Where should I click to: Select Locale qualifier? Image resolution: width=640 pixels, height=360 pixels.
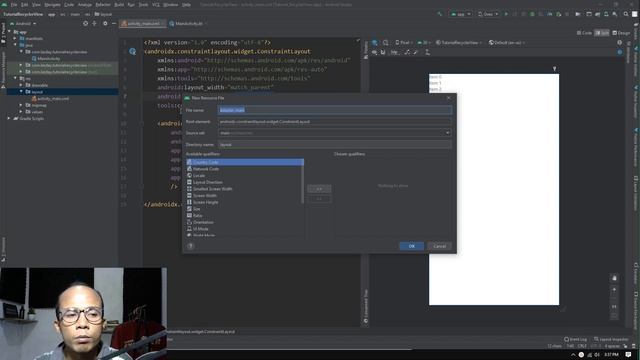pos(245,176)
